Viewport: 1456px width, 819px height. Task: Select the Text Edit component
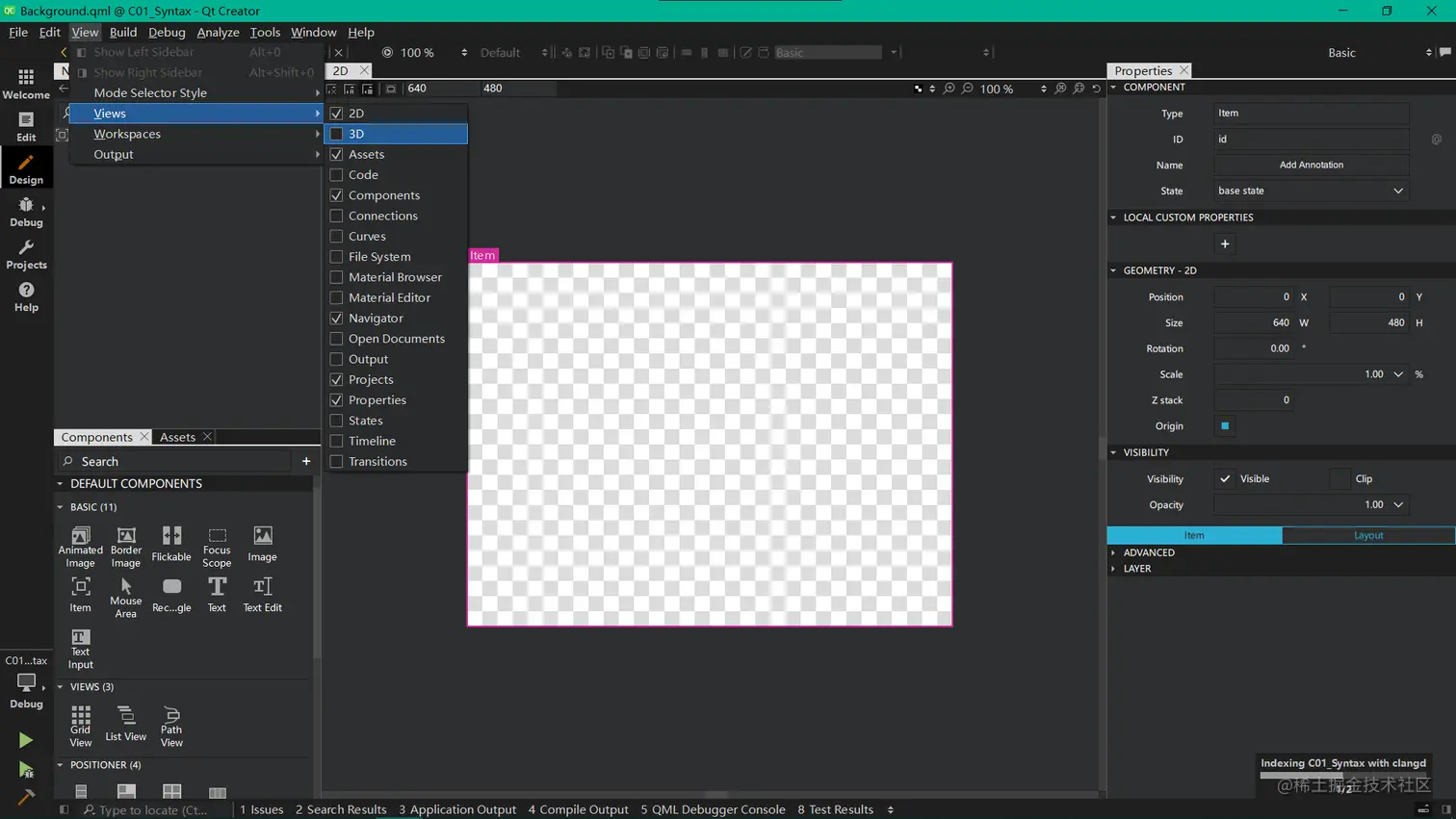[262, 595]
